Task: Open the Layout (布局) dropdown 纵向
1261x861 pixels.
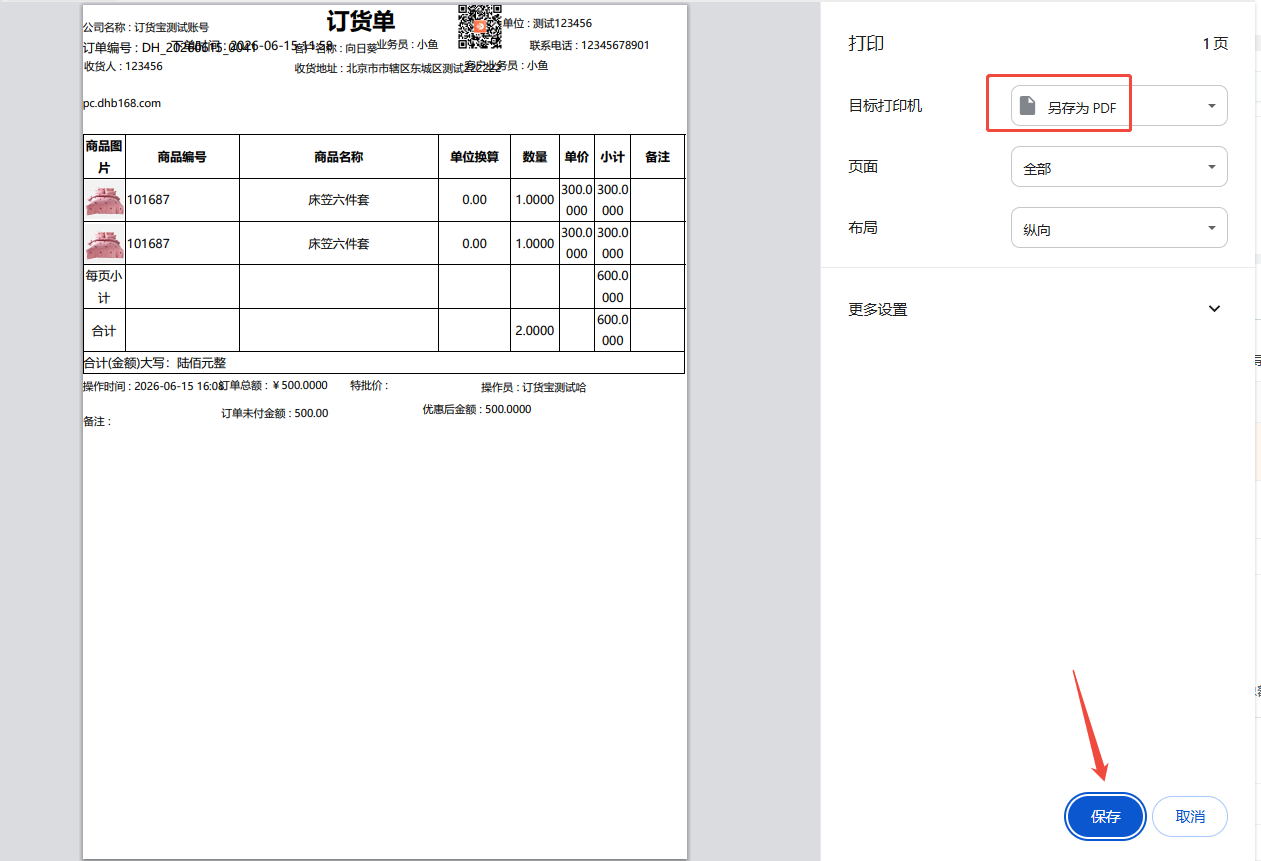Action: tap(1119, 228)
